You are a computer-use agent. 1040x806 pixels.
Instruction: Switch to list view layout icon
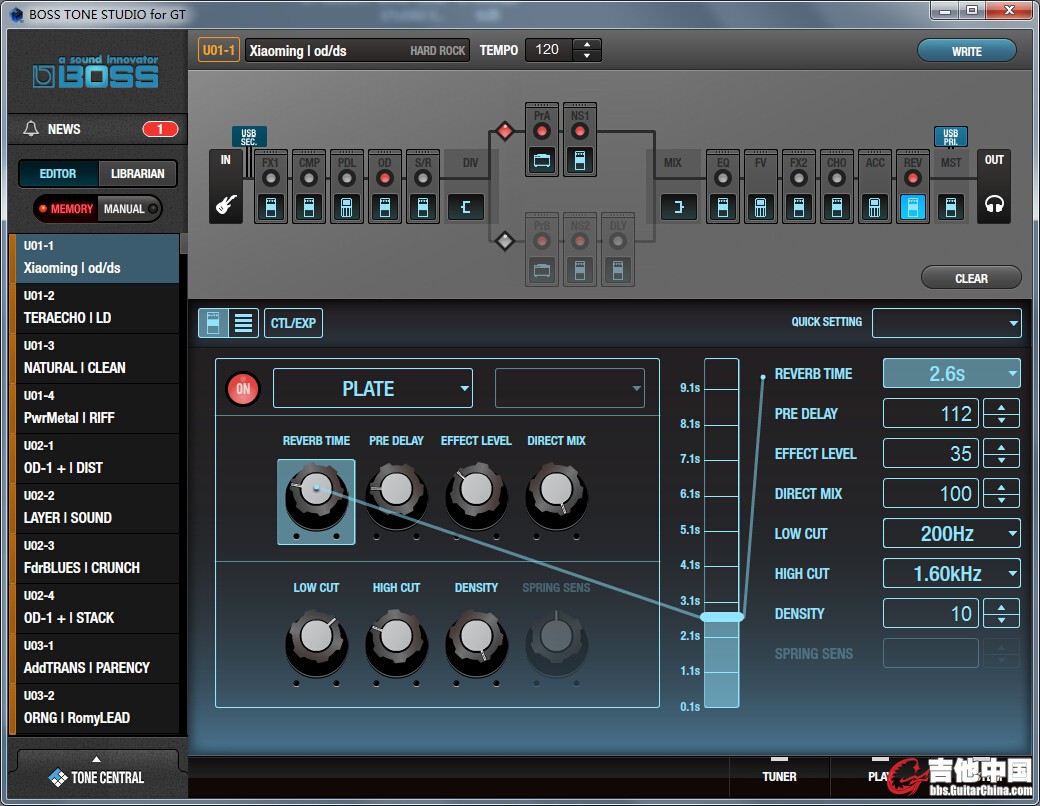[244, 323]
